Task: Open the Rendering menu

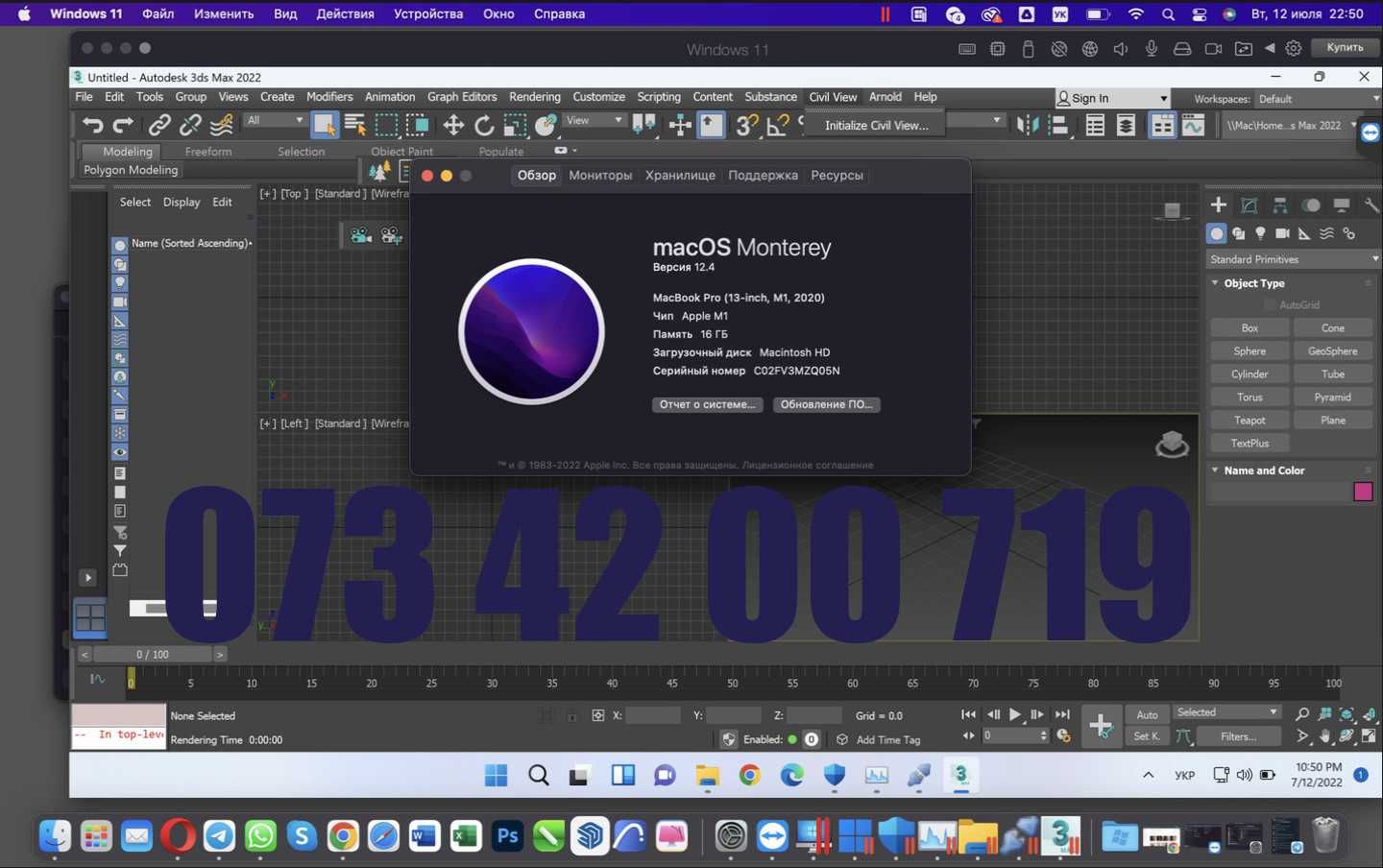Action: point(535,97)
